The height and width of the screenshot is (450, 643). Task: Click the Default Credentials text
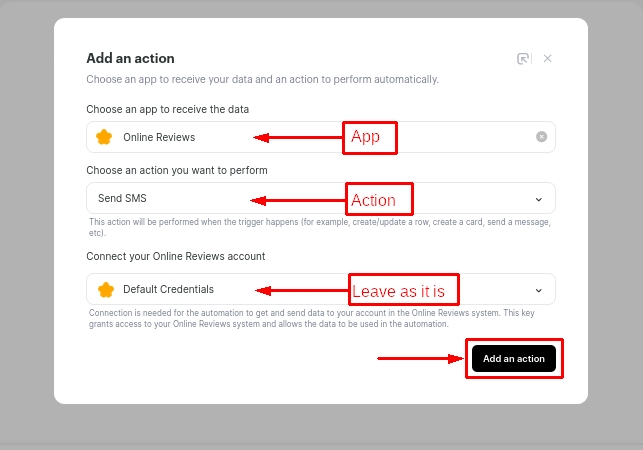[x=168, y=290]
